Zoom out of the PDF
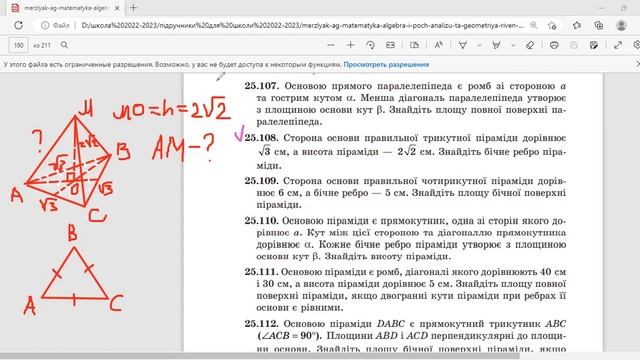The image size is (640, 360). (x=331, y=45)
